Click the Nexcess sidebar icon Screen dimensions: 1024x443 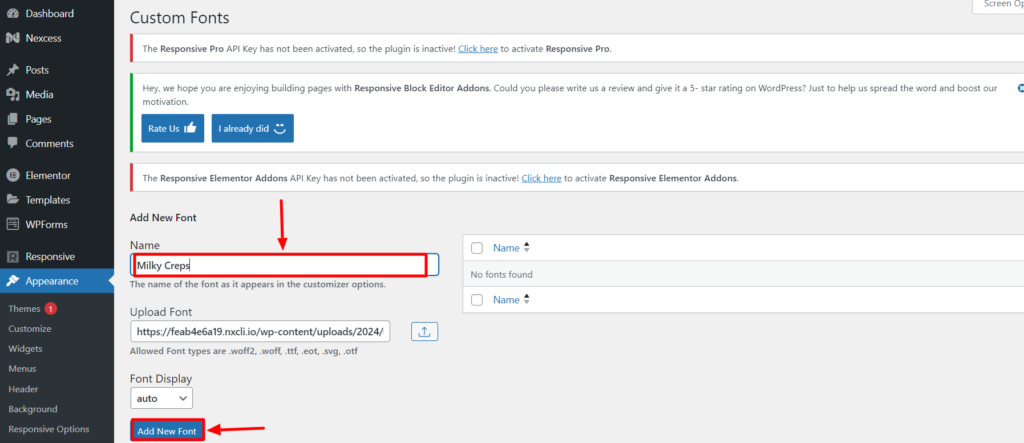coord(12,38)
